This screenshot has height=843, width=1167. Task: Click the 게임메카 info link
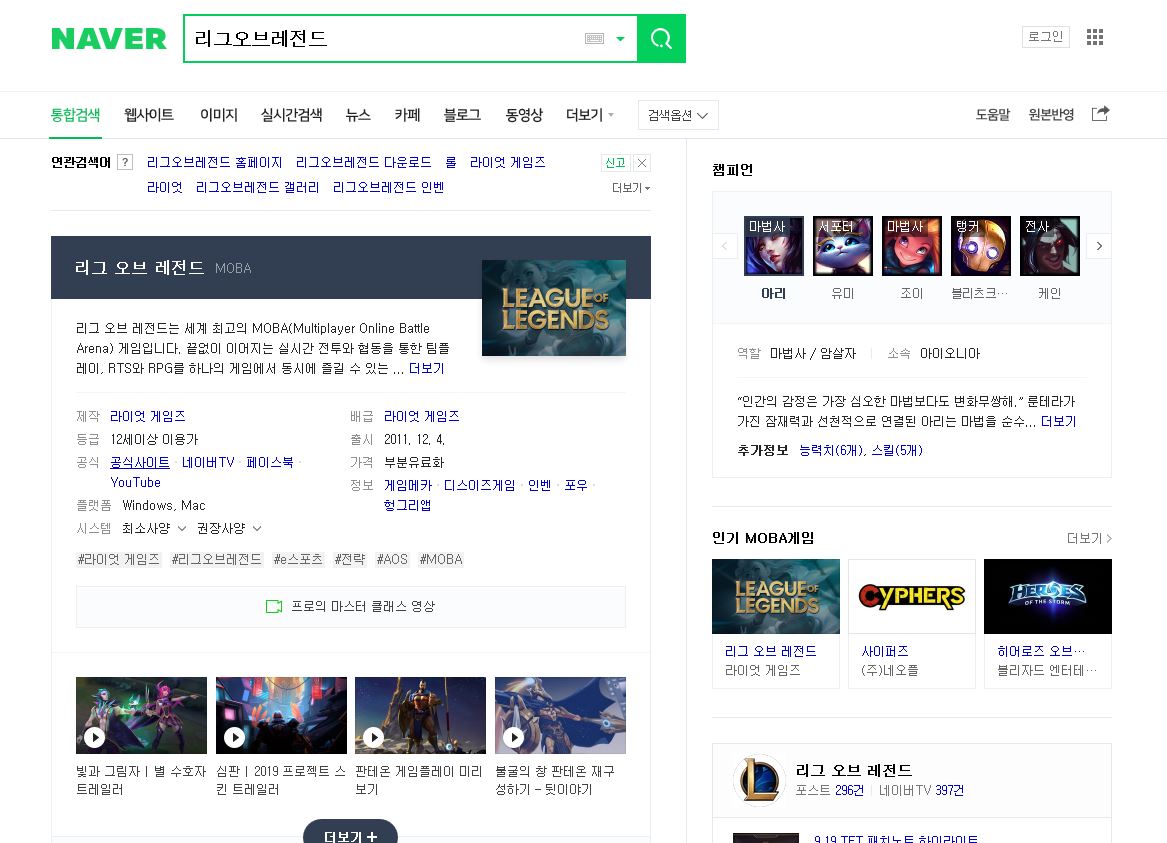[x=408, y=486]
